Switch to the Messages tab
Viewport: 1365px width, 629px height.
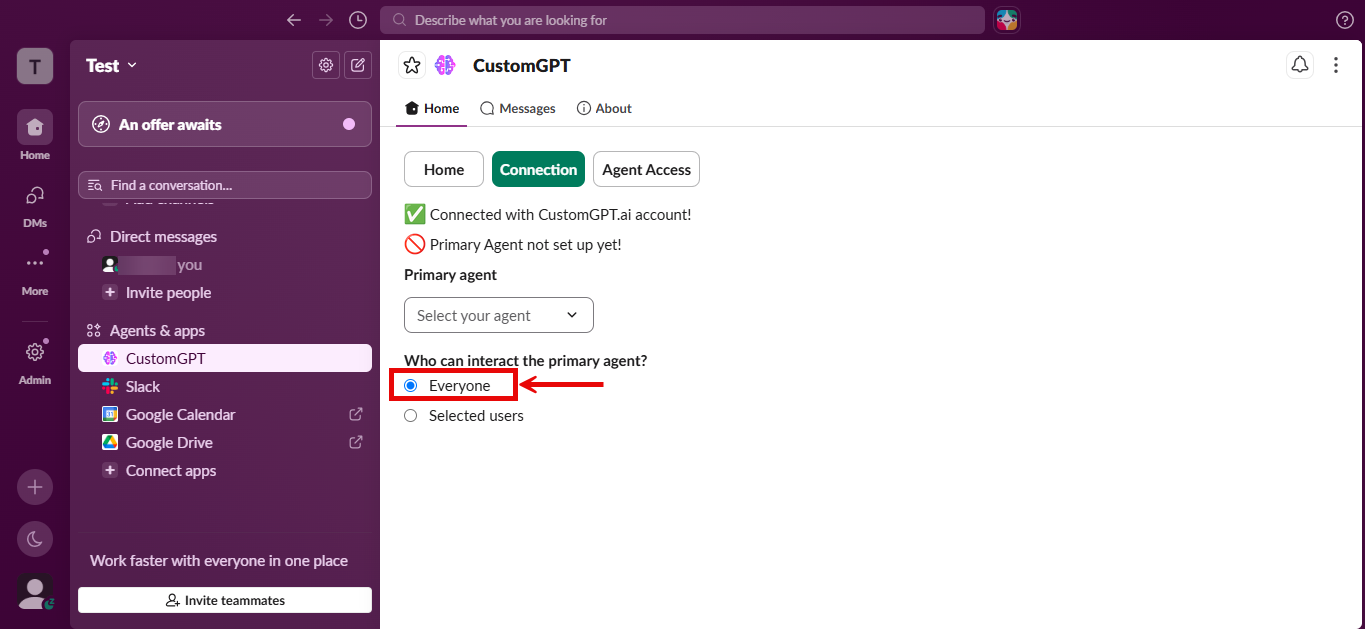click(518, 108)
